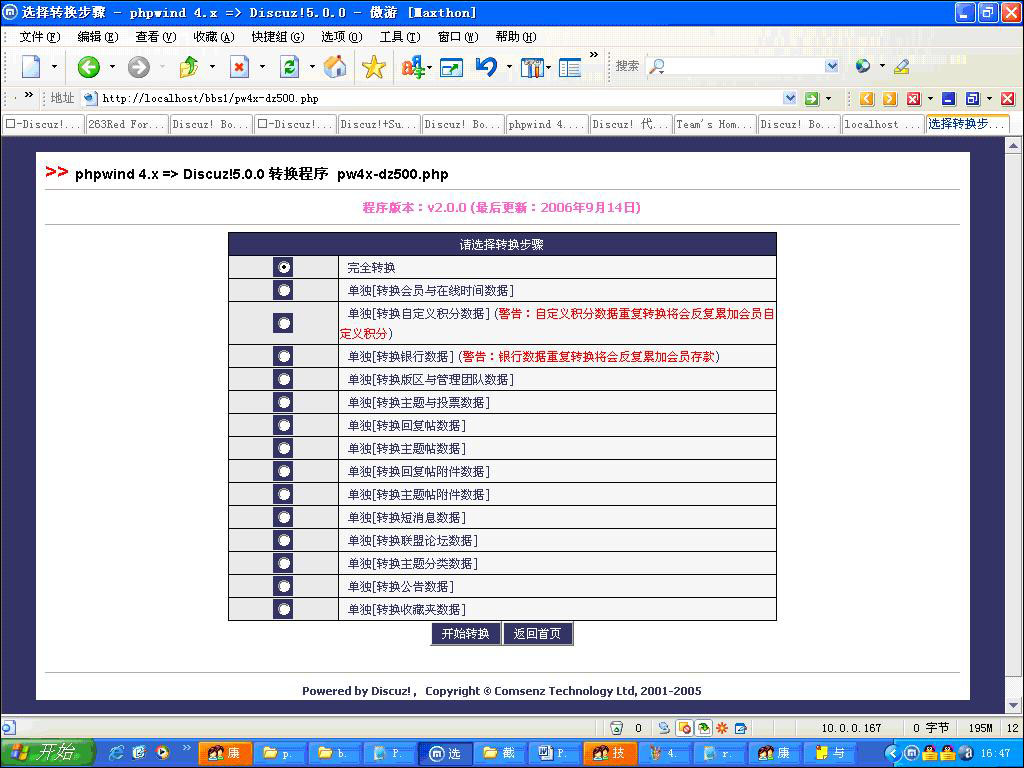Open the search box dropdown

(831, 66)
